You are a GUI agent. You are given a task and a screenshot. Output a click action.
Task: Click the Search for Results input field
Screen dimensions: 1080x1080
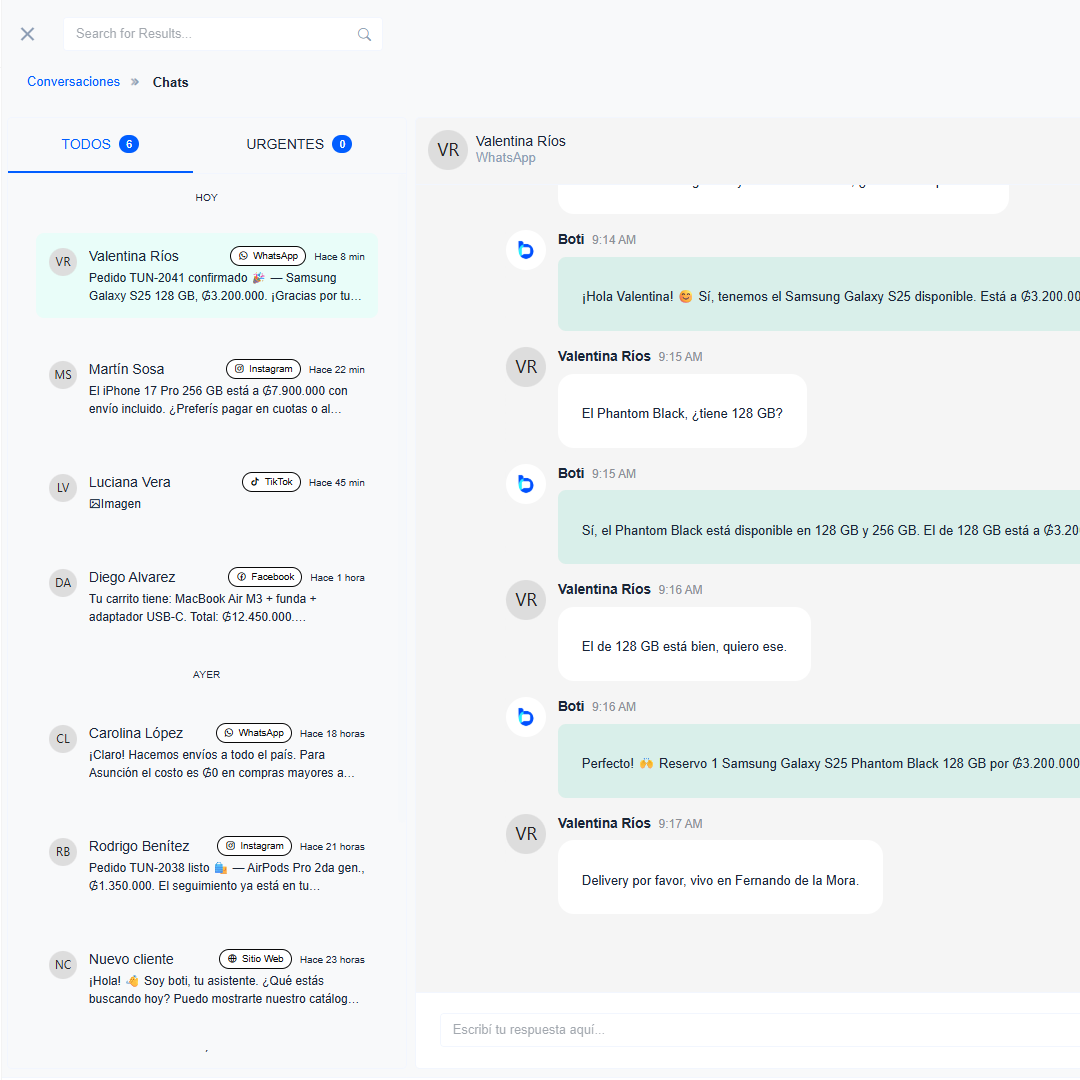pyautogui.click(x=222, y=34)
